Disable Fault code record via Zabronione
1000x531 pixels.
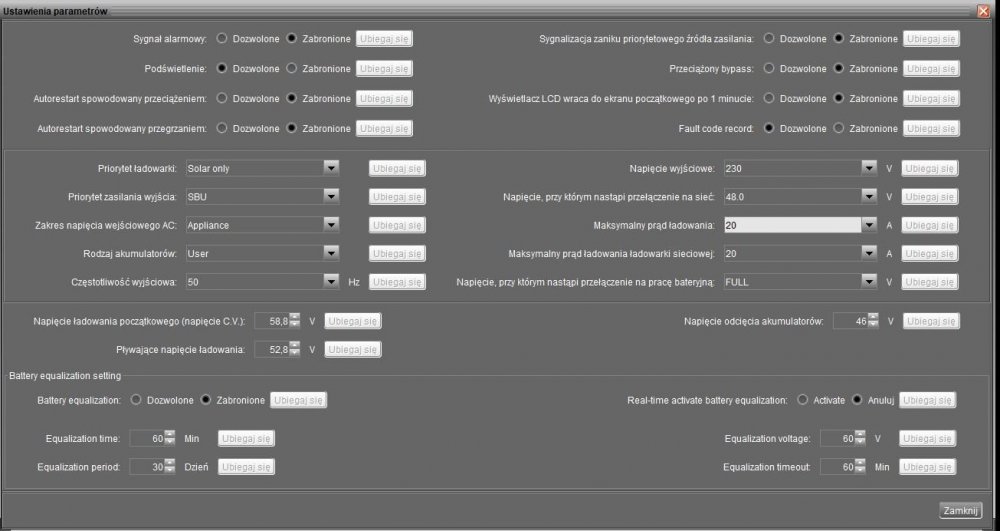point(839,129)
